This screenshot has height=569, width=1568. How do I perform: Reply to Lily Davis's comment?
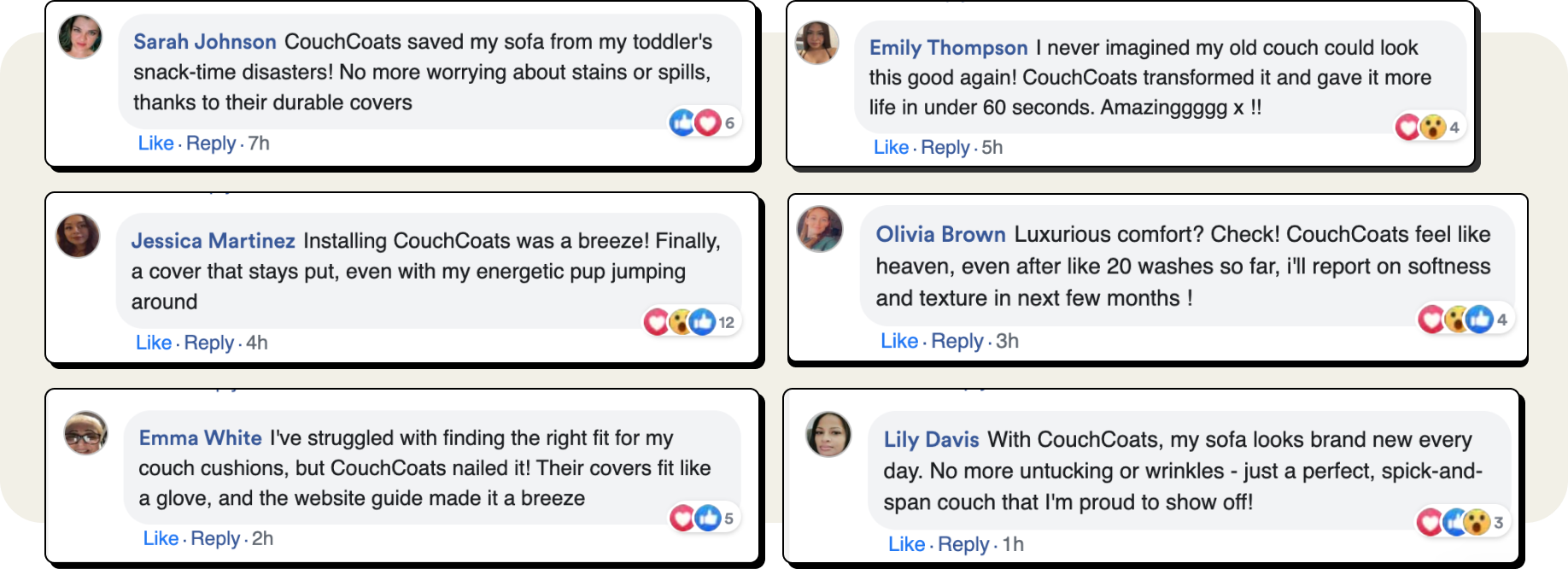coord(962,544)
